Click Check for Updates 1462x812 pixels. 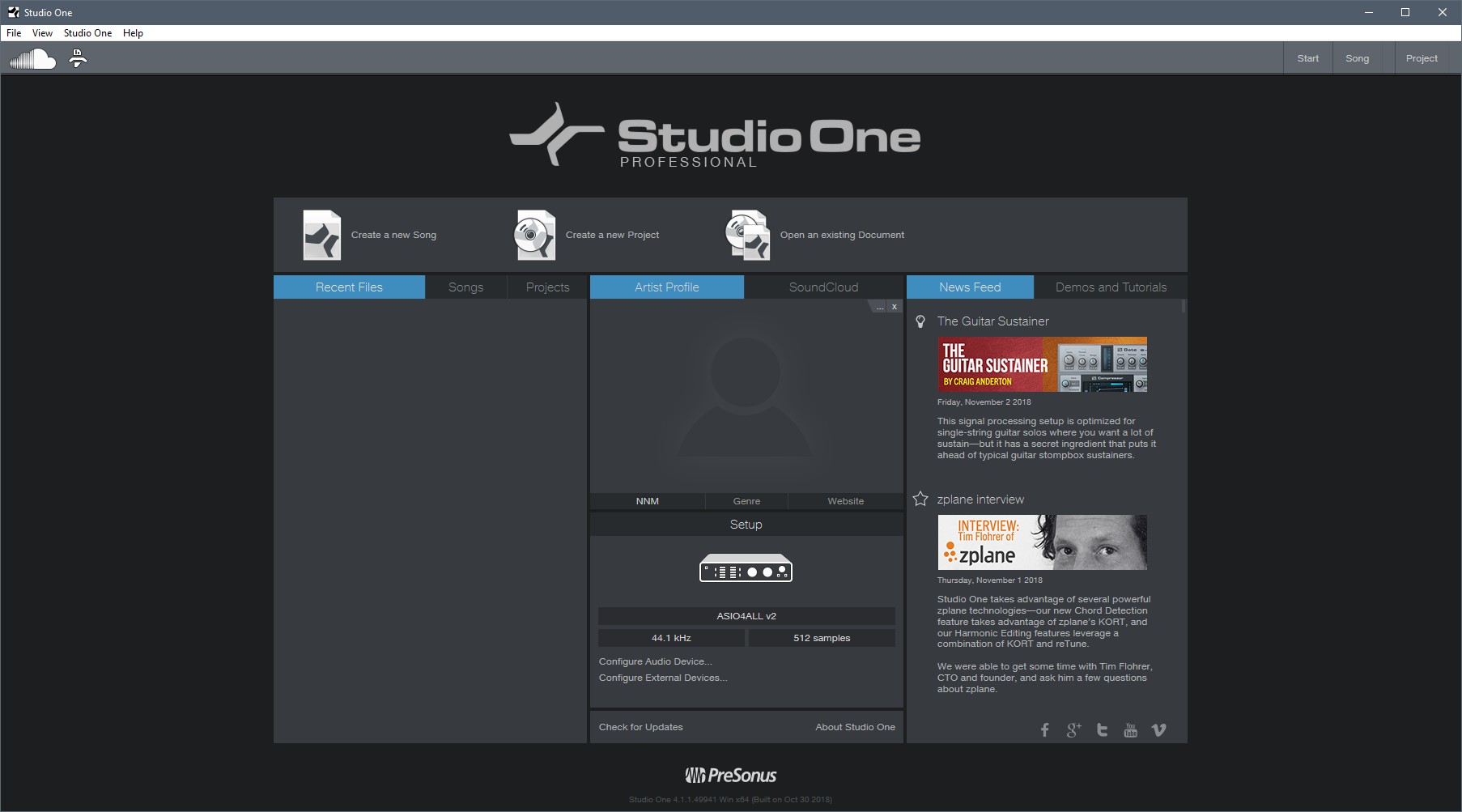(641, 727)
